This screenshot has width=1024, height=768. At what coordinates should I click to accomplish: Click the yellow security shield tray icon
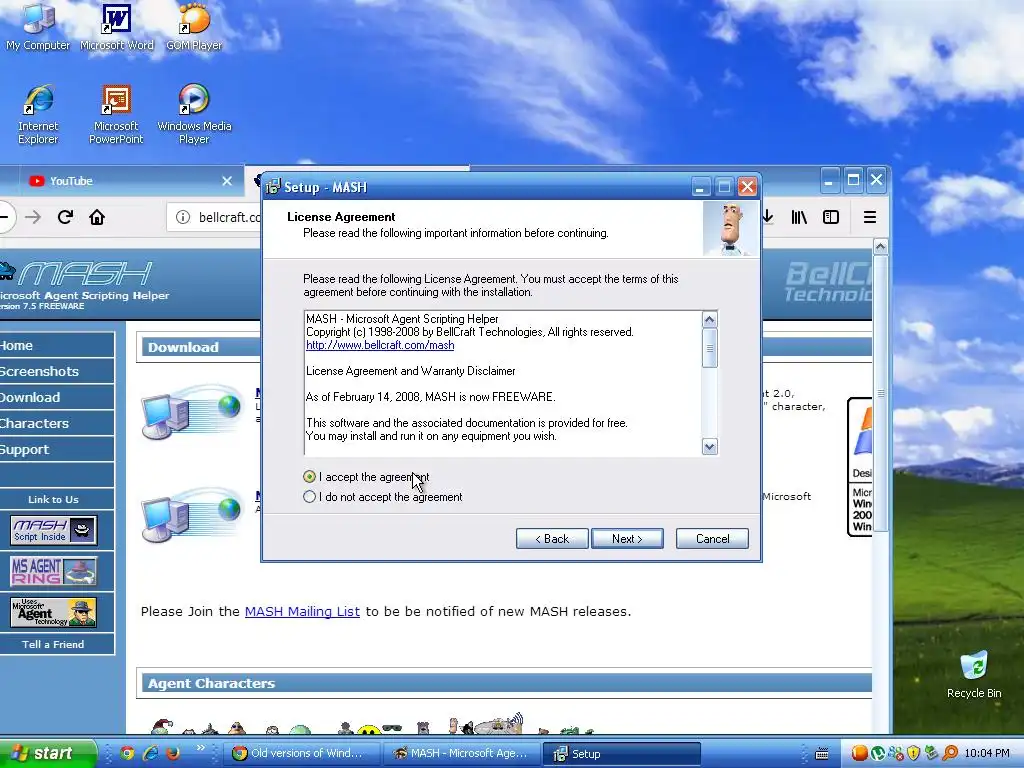[913, 753]
